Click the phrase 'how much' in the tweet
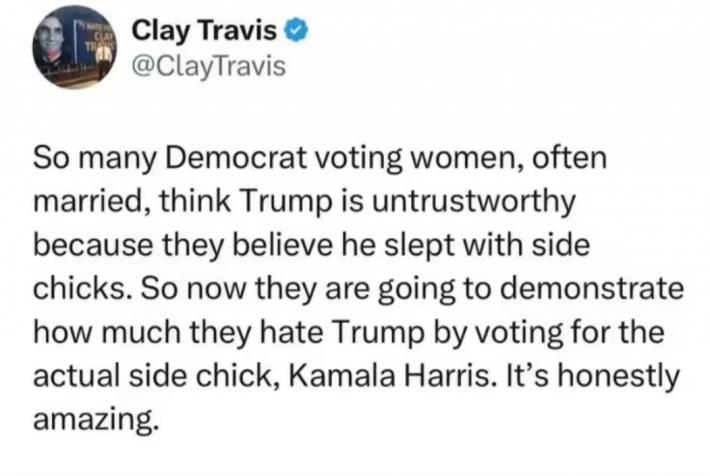710x476 pixels. (107, 332)
